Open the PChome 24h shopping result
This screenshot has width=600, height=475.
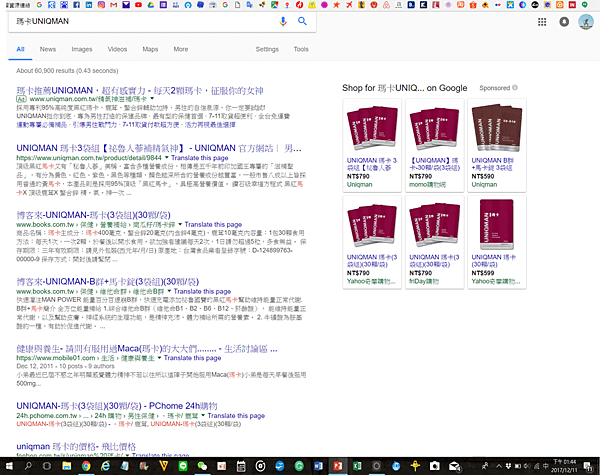click(117, 406)
